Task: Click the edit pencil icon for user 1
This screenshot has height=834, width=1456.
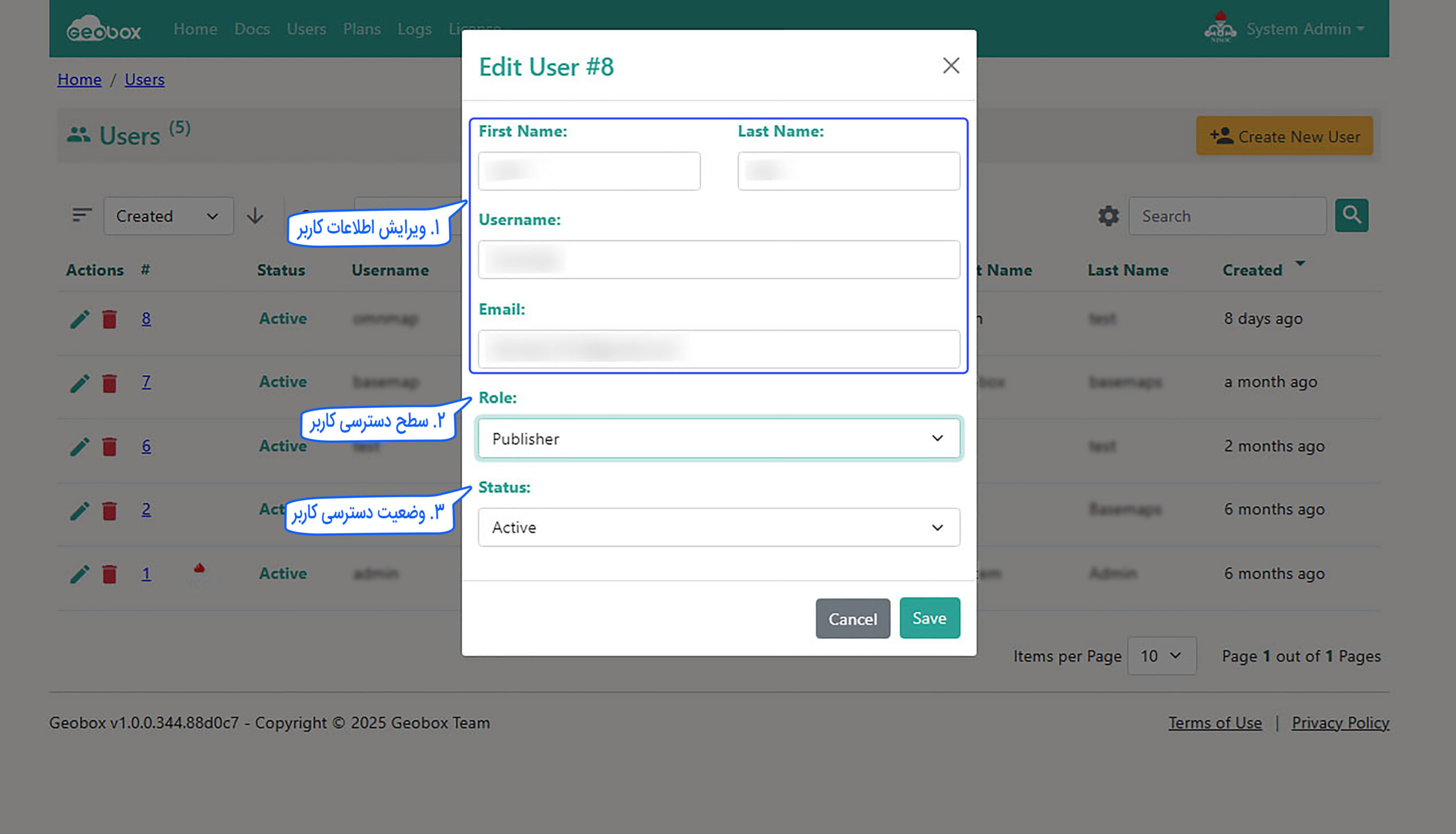Action: pos(80,574)
